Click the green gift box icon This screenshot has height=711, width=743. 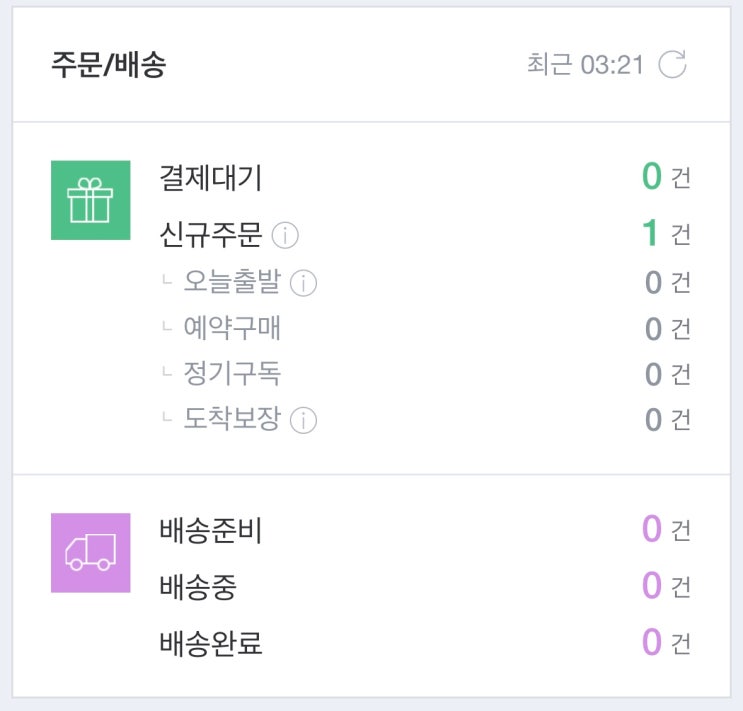90,200
